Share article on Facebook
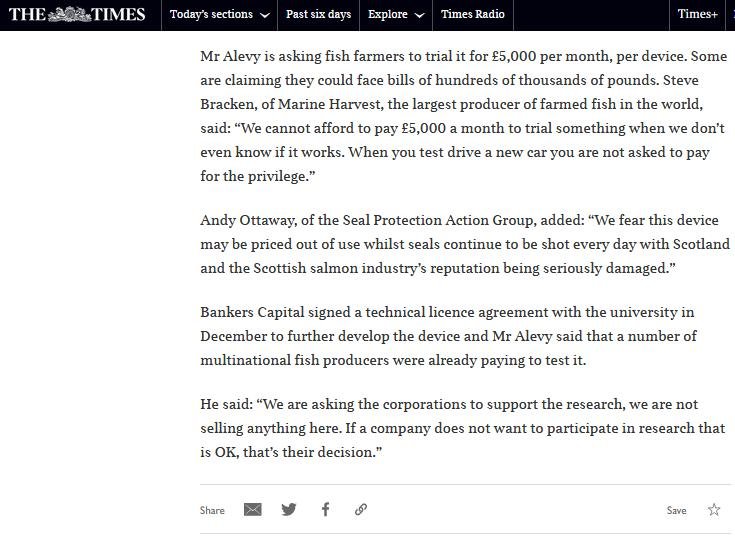Viewport: 735px width, 537px height. pos(325,509)
